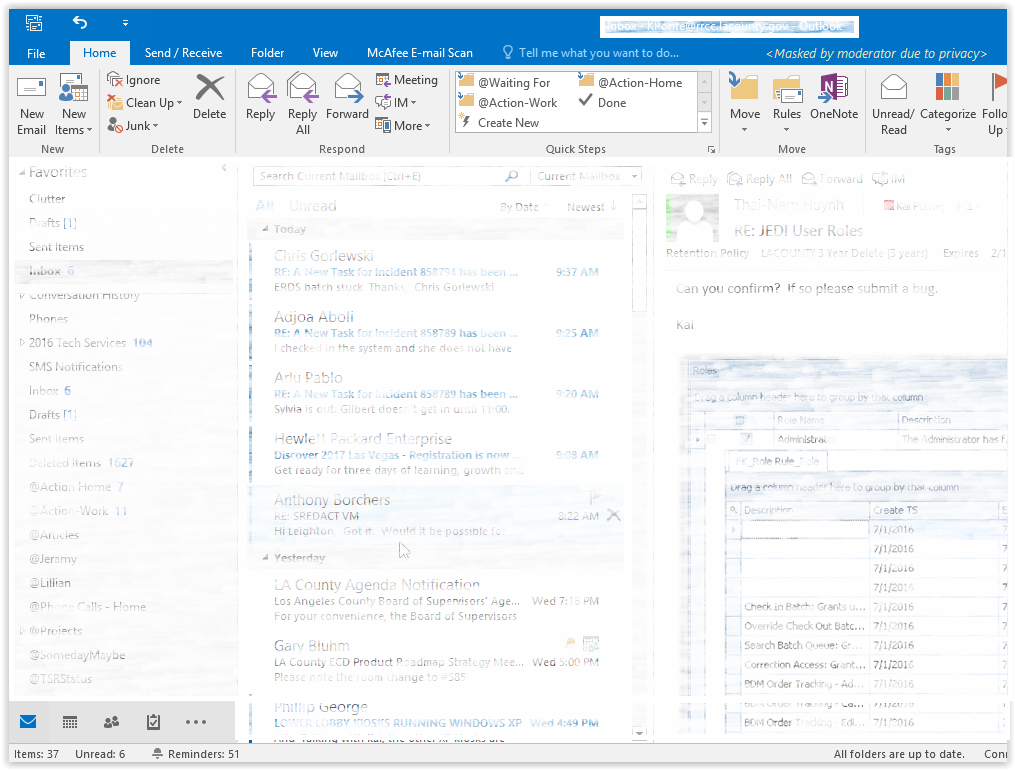Open Tasks view in navigation bar
Image resolution: width=1015 pixels, height=770 pixels.
pos(153,721)
